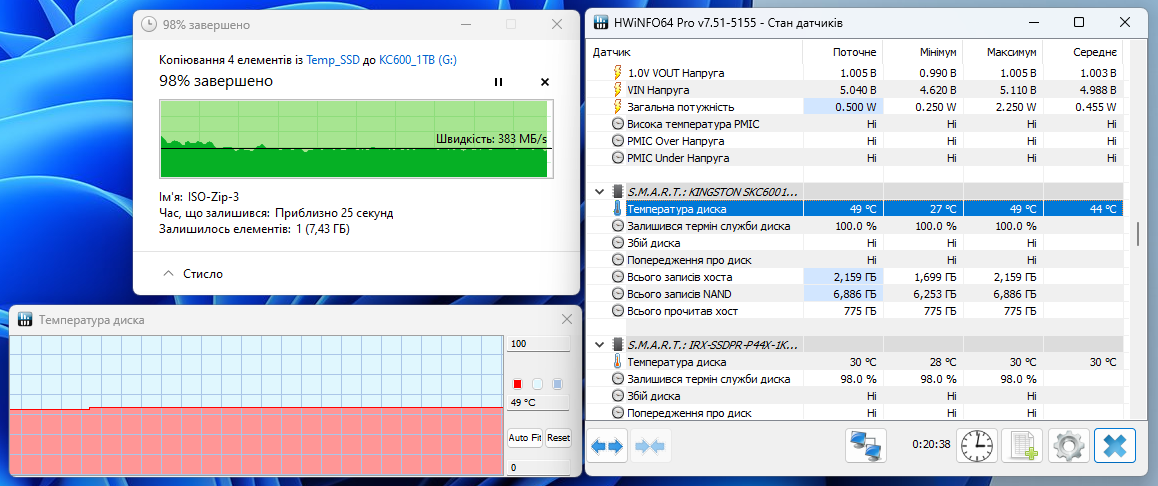The height and width of the screenshot is (486, 1158).
Task: Select the red graph color swatch
Action: coord(517,384)
